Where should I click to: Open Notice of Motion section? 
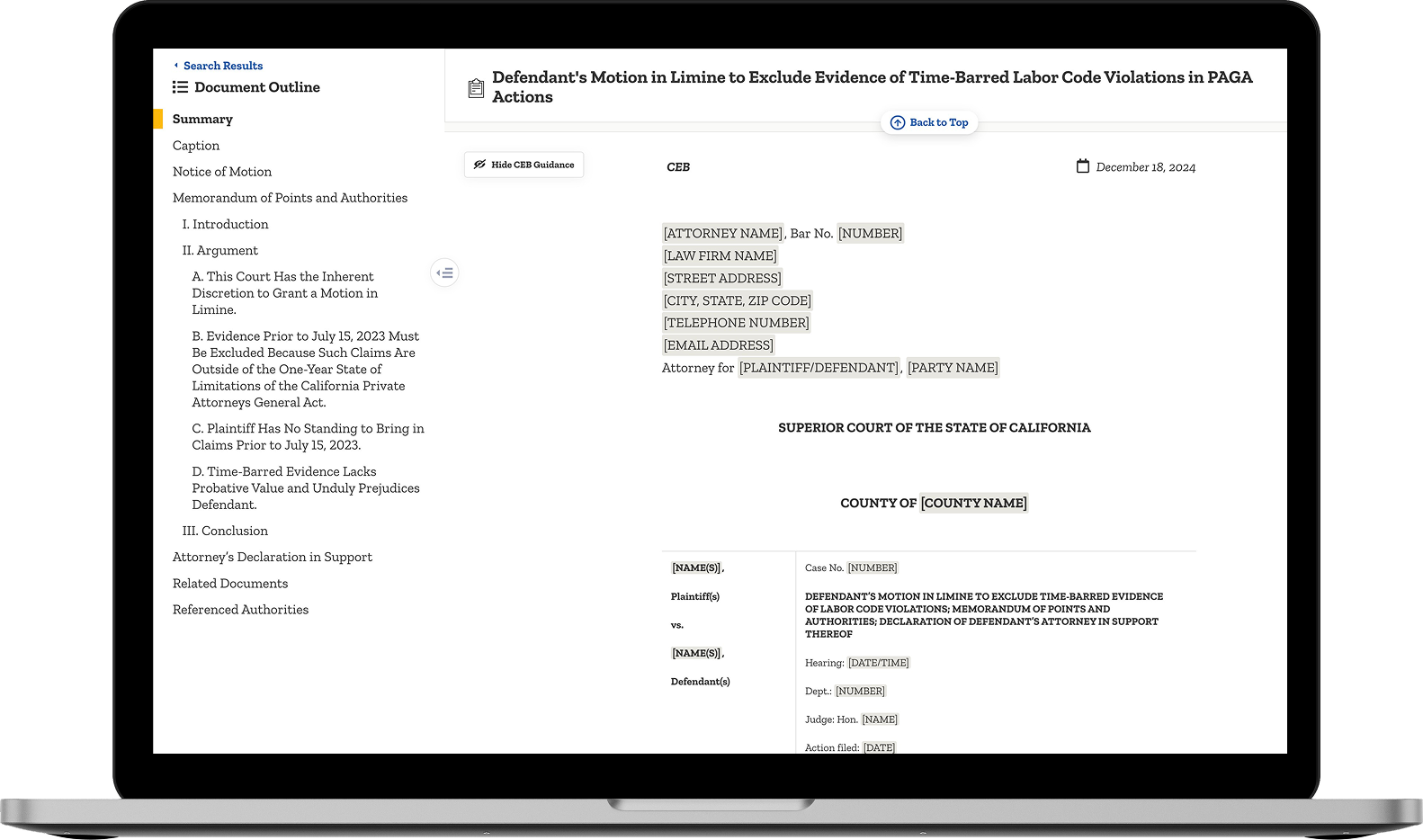[222, 172]
